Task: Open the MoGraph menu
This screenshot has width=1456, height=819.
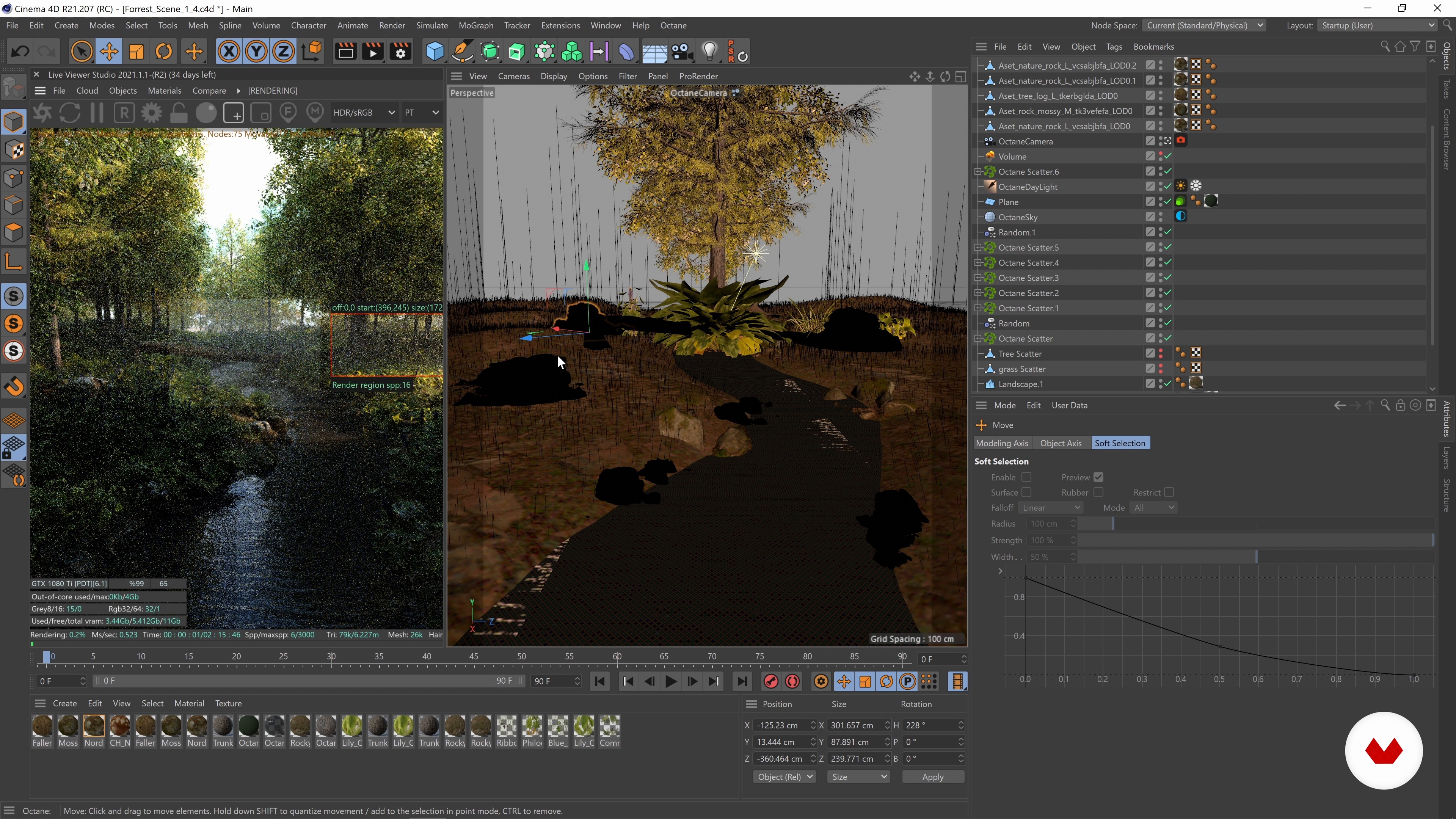Action: coord(475,25)
